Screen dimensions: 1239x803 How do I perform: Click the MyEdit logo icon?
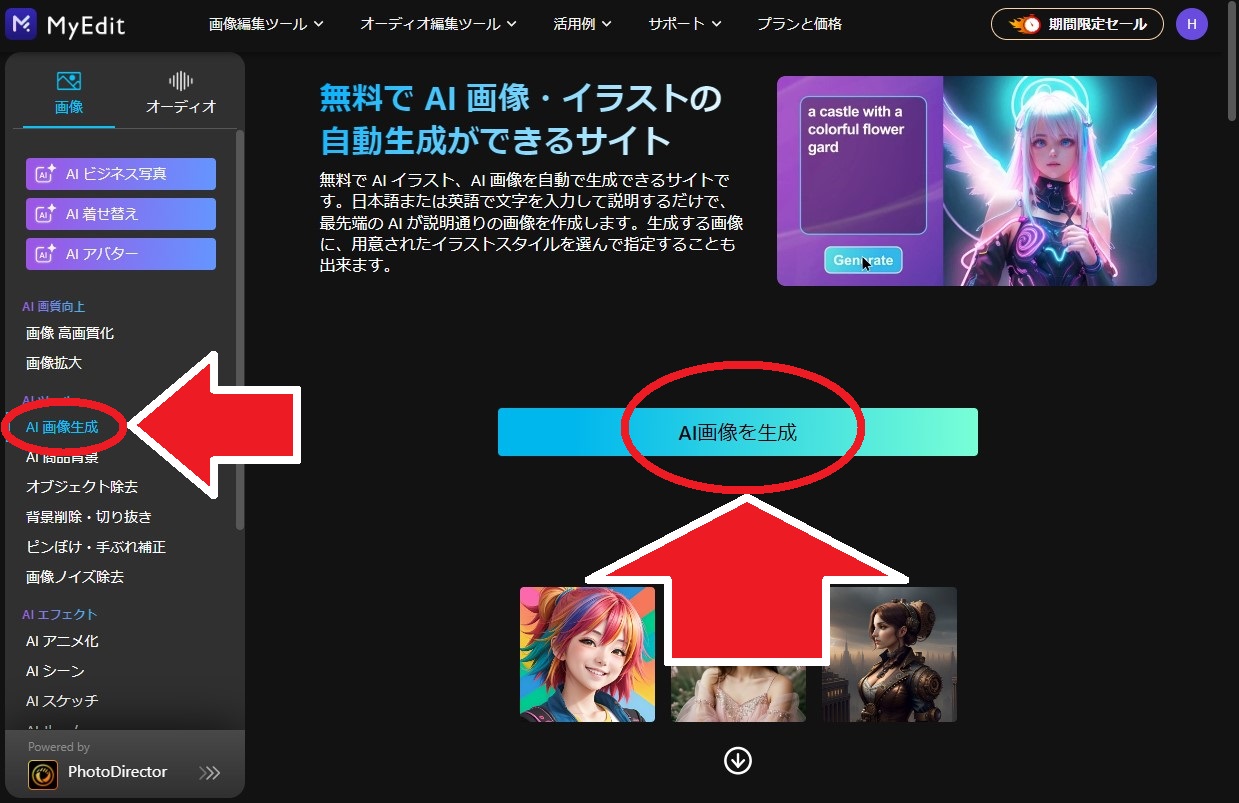(x=20, y=24)
